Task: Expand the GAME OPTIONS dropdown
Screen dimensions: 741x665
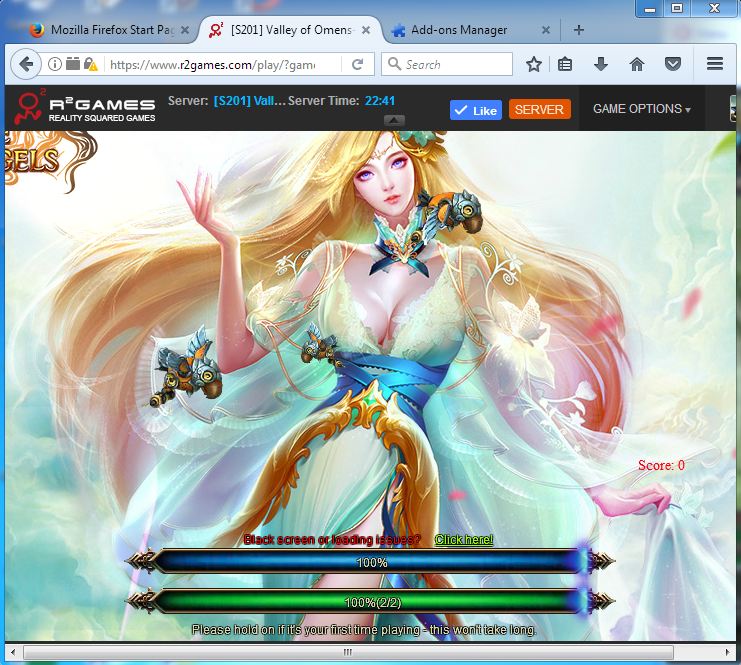Action: (x=641, y=109)
